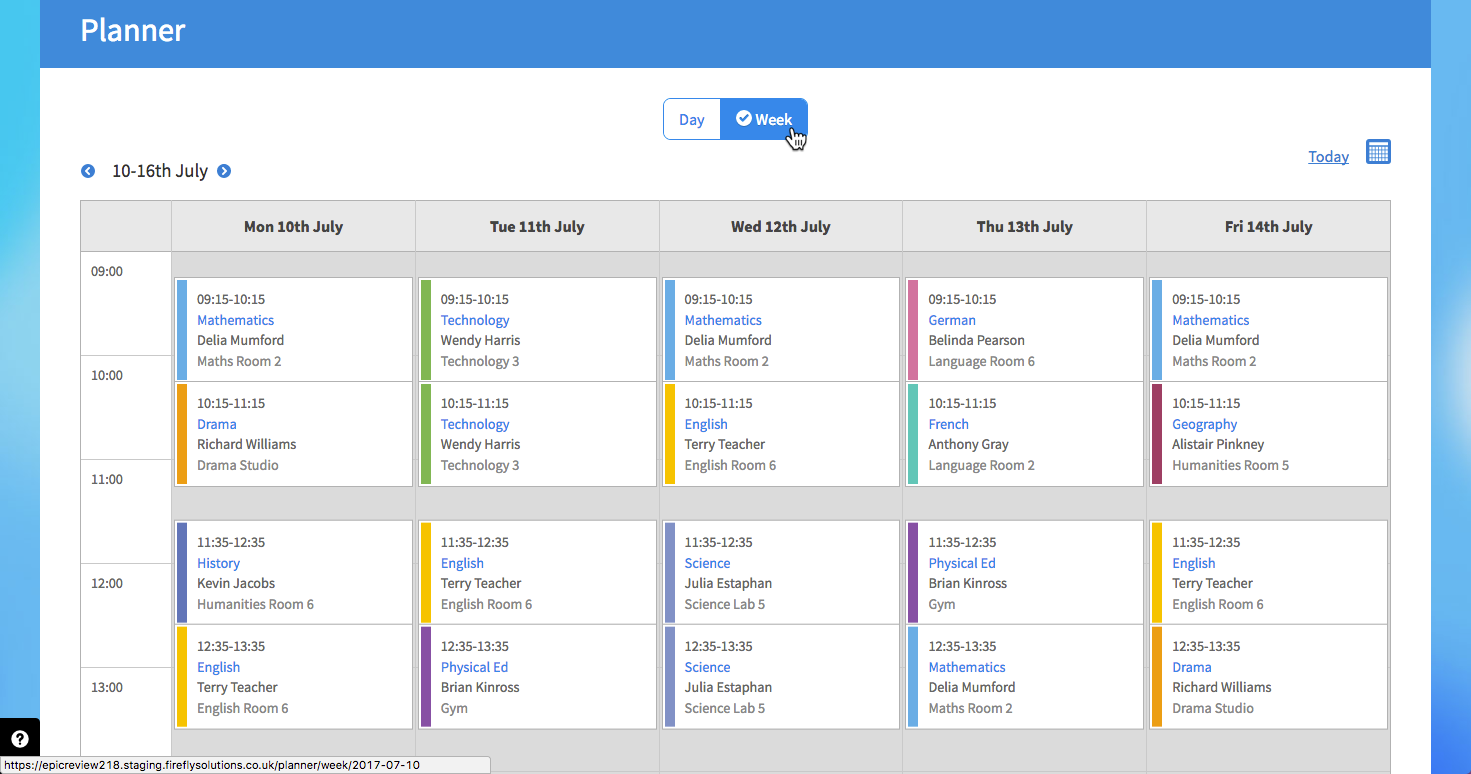Open Monday History lesson
This screenshot has height=774, width=1471.
click(x=218, y=563)
